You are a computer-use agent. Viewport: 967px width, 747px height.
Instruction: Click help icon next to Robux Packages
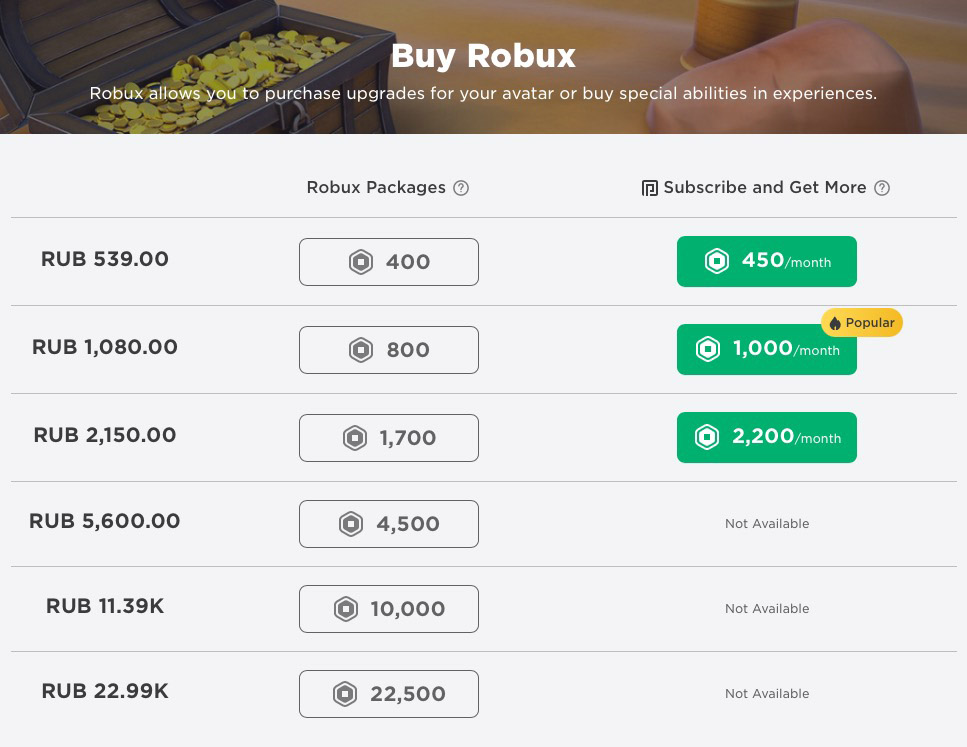(461, 188)
